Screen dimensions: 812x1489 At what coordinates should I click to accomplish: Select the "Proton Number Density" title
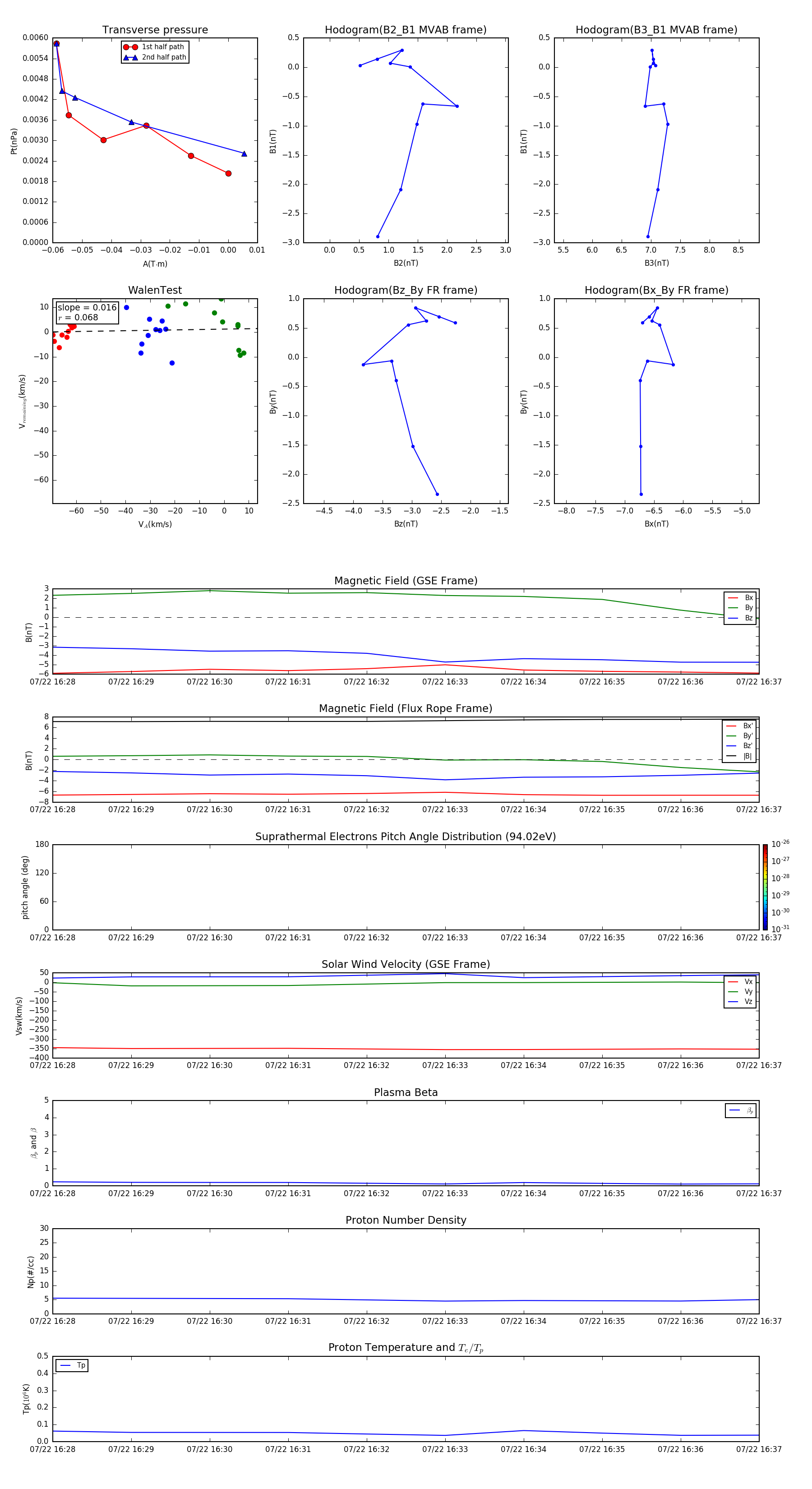click(x=406, y=1220)
